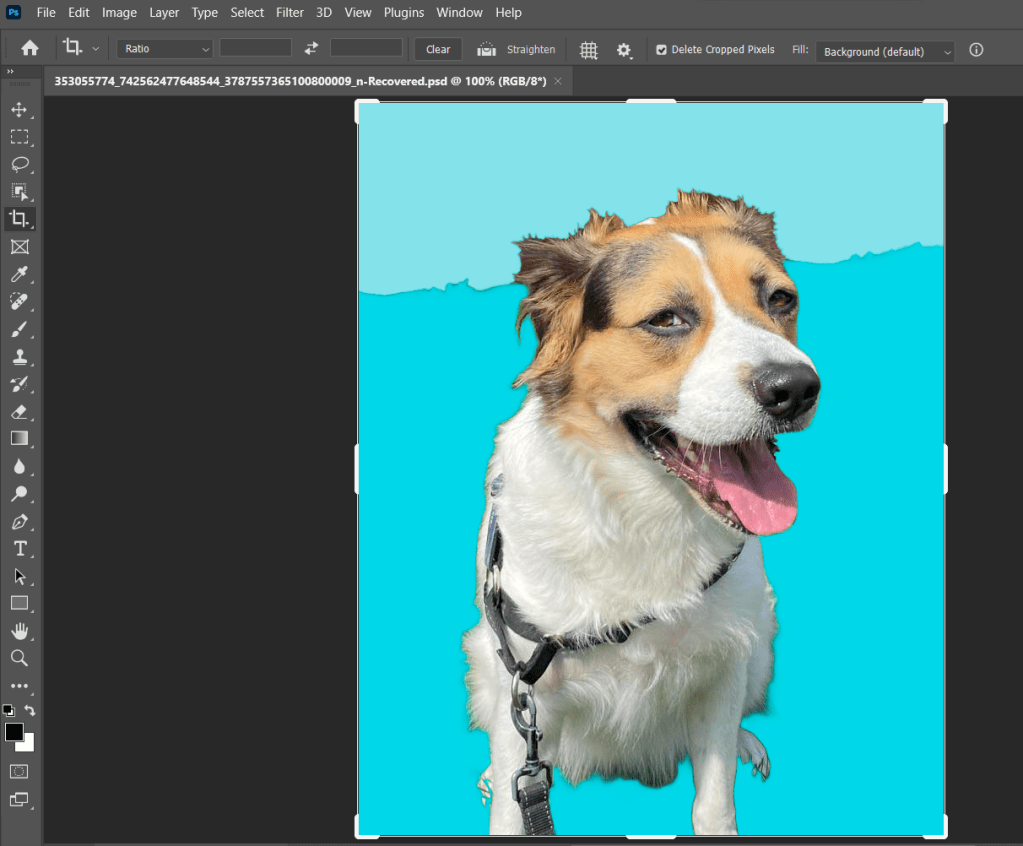The width and height of the screenshot is (1023, 846).
Task: Select the Move tool
Action: (19, 109)
